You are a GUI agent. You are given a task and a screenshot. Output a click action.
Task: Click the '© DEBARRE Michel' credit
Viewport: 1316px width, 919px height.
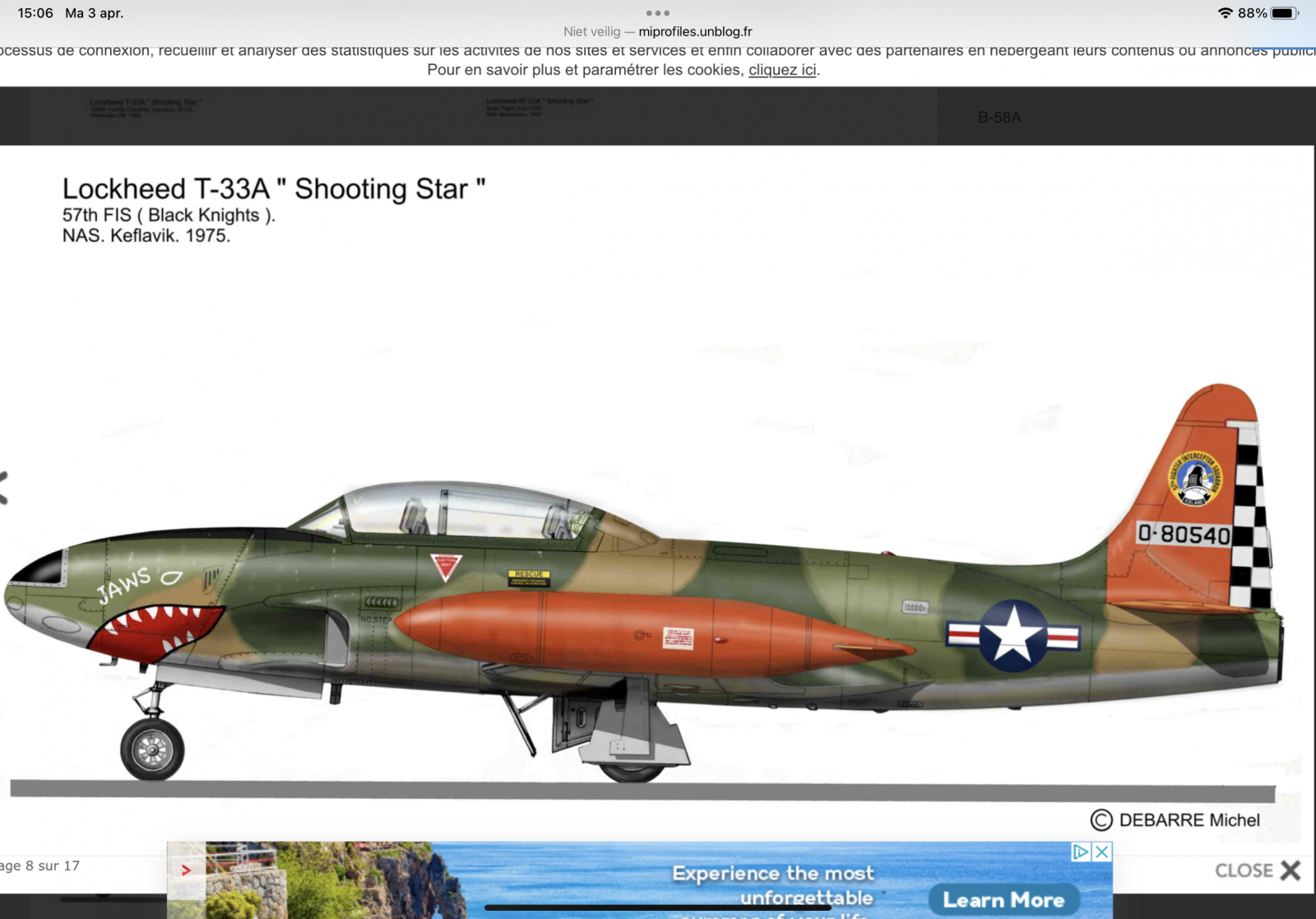pyautogui.click(x=1175, y=820)
